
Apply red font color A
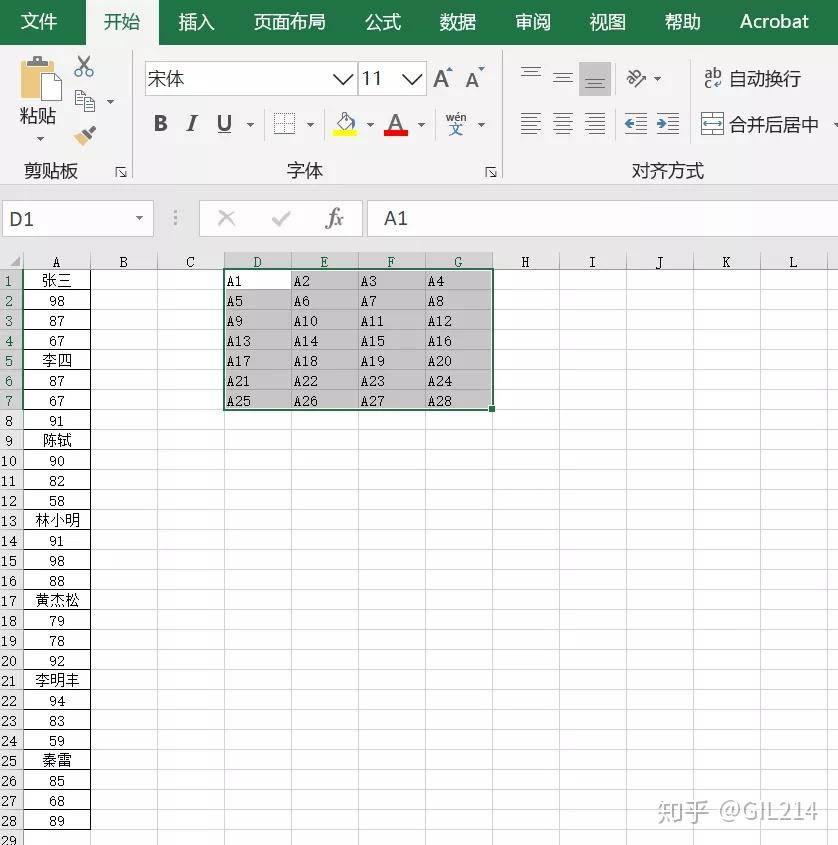(396, 124)
